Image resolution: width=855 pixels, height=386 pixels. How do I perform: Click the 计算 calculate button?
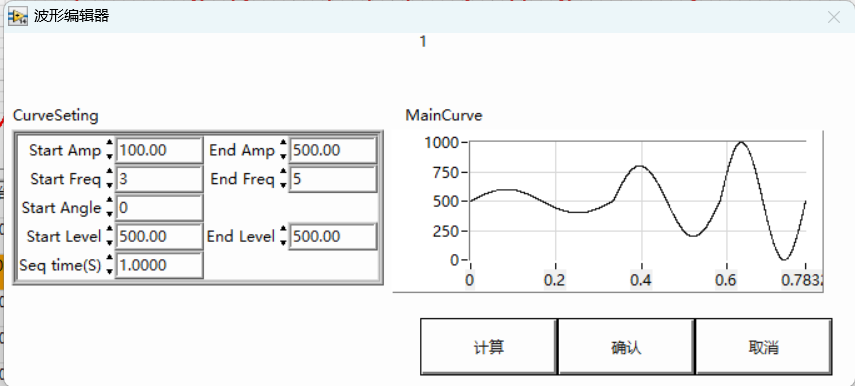(x=489, y=347)
